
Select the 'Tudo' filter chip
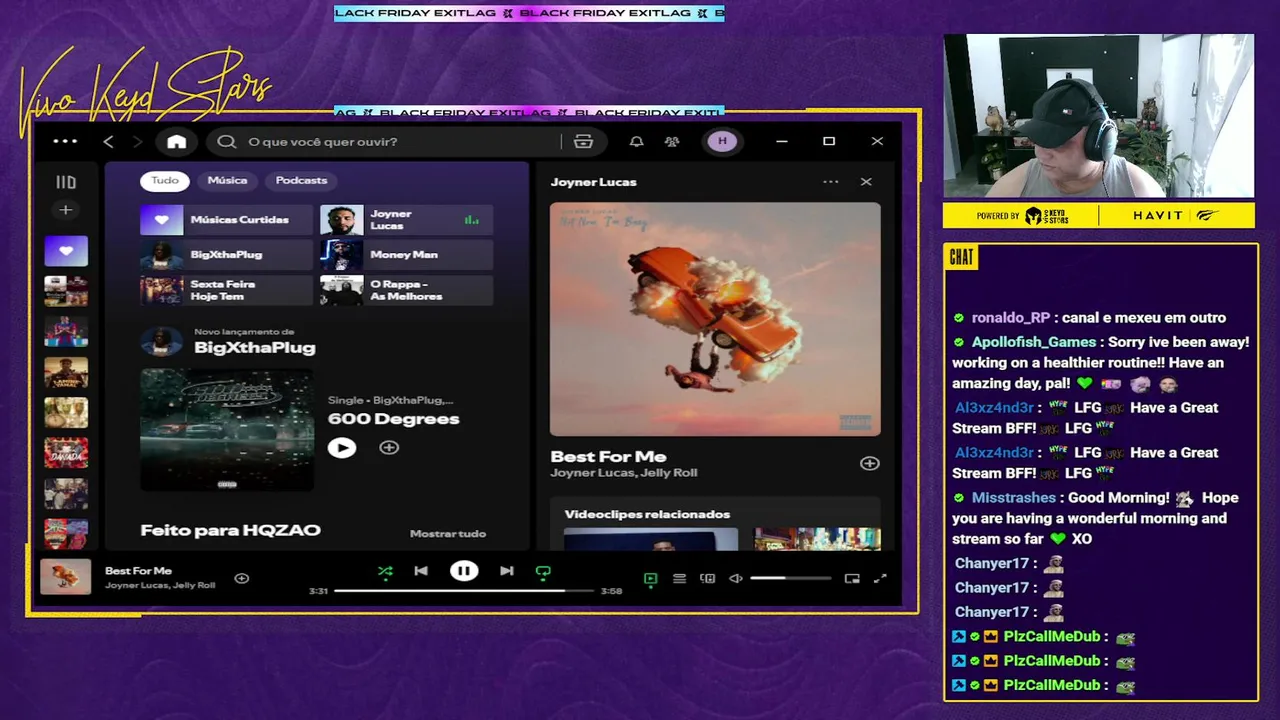[x=165, y=181]
